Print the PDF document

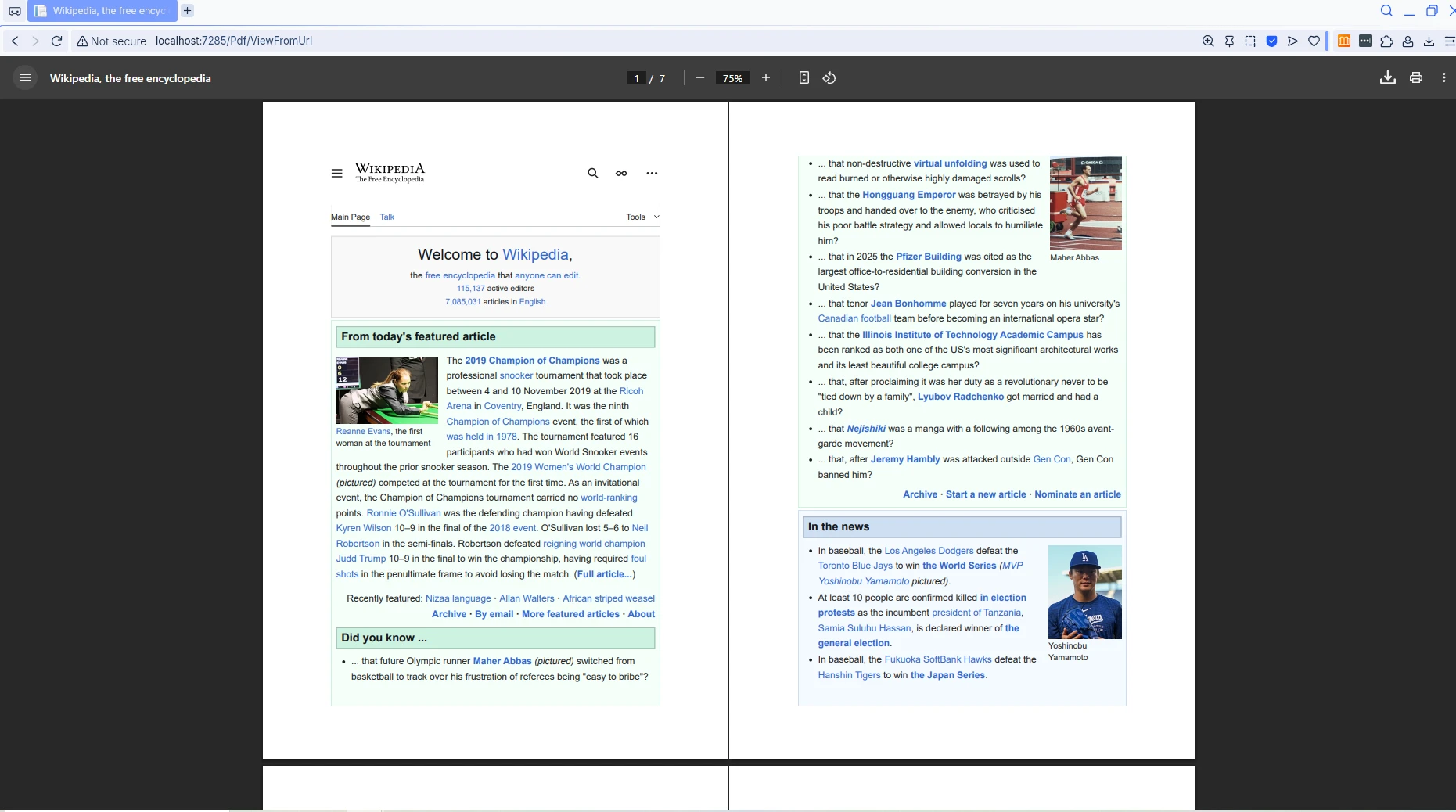(1416, 77)
